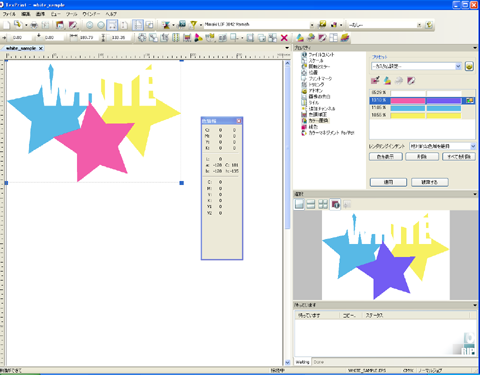Viewport: 480px width, 375px height.
Task: Expand the properties panel header arrow
Action: click(475, 48)
